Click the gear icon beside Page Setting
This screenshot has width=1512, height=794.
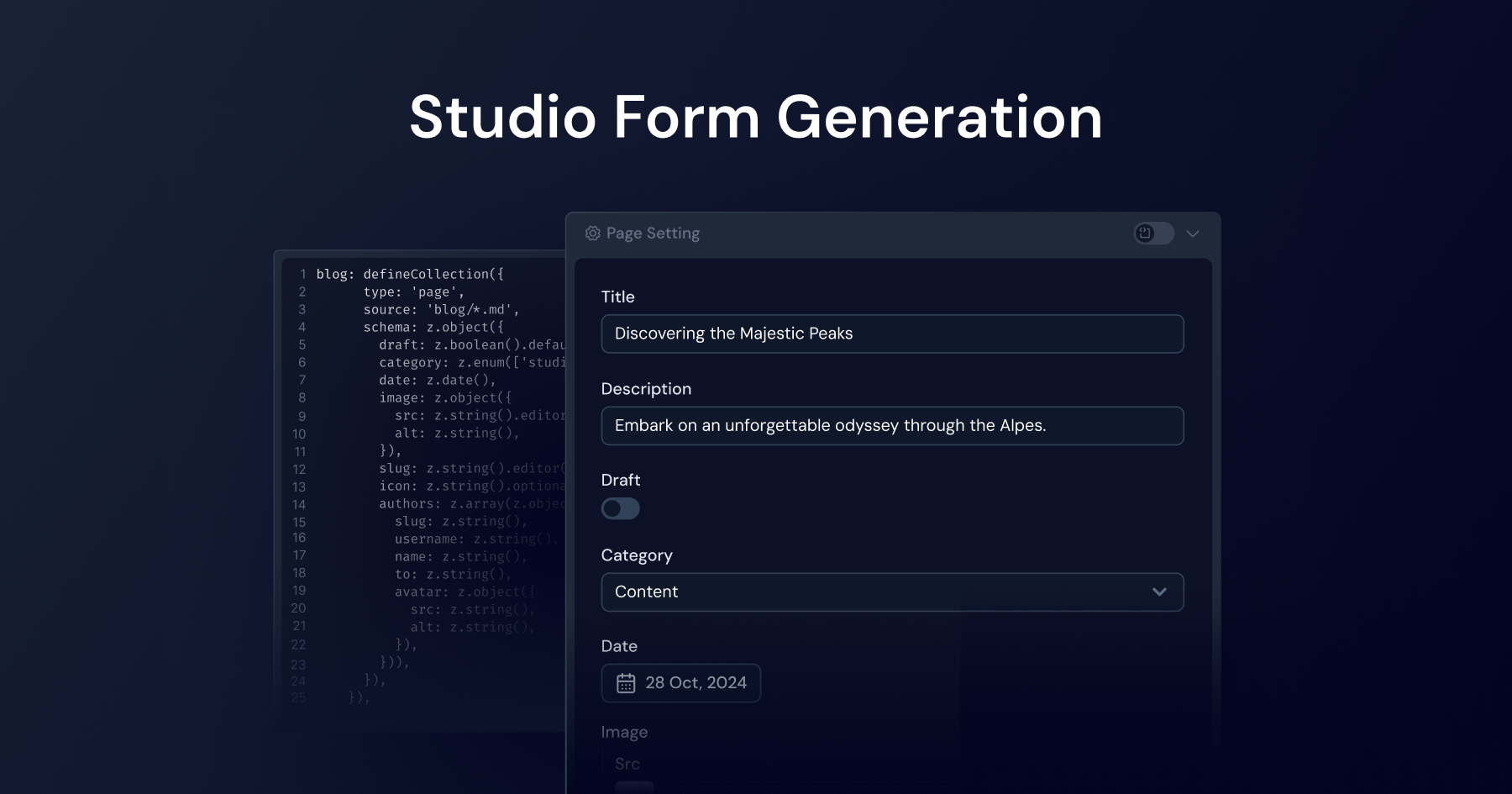[591, 233]
